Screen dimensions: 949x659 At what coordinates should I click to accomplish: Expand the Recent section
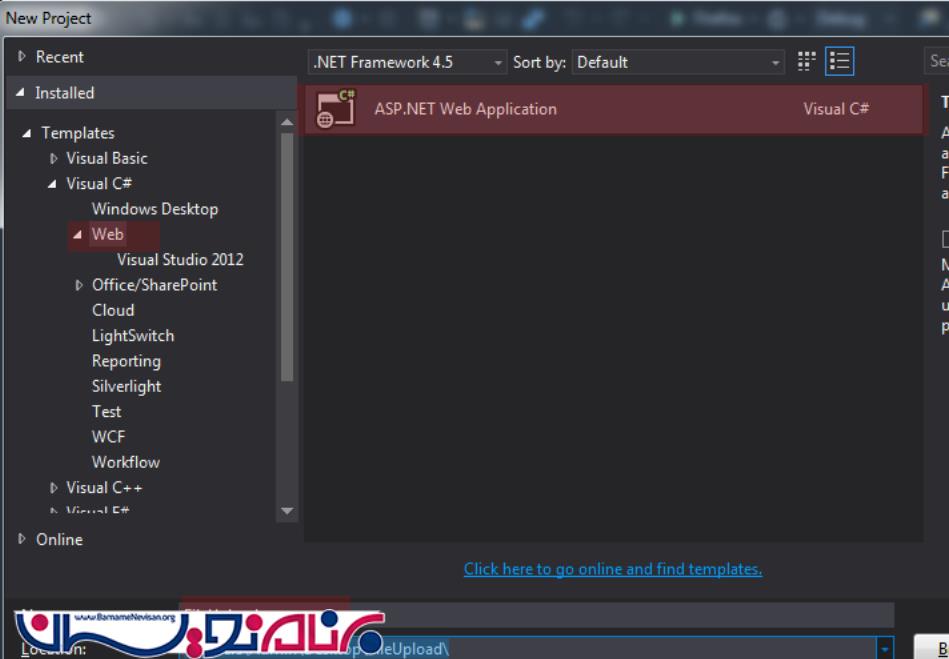22,57
